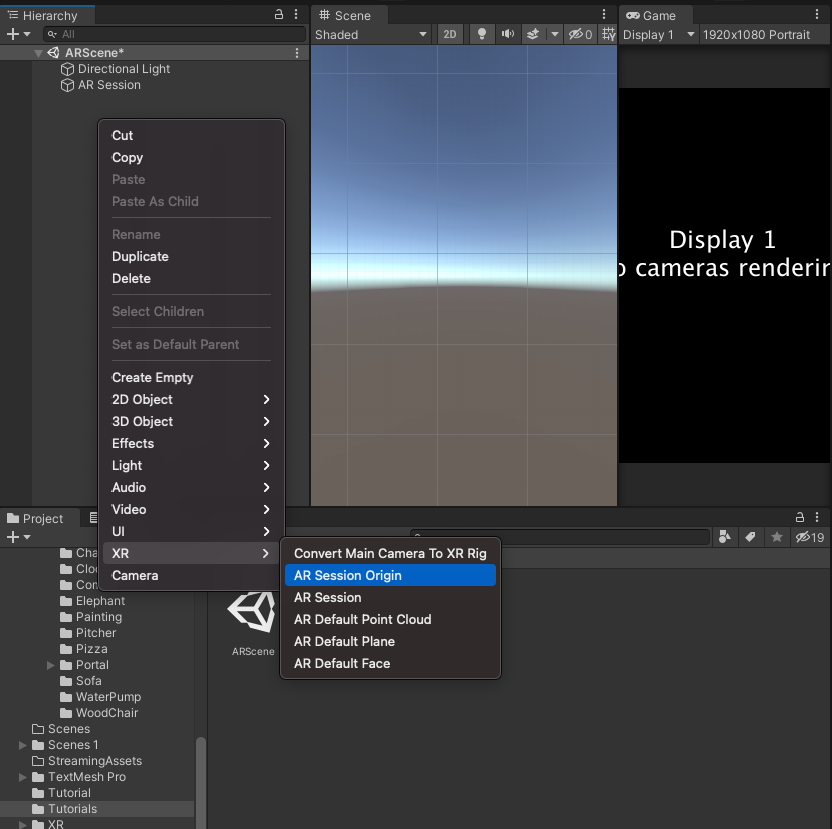Screen dimensions: 832x829
Task: Click the Project panel lock icon
Action: point(800,517)
